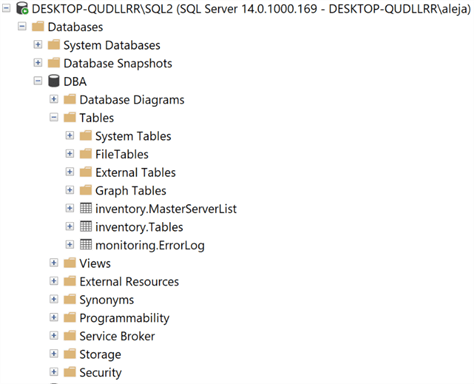Viewport: 474px width, 384px height.
Task: Expand the System Tables node
Action: pyautogui.click(x=70, y=135)
